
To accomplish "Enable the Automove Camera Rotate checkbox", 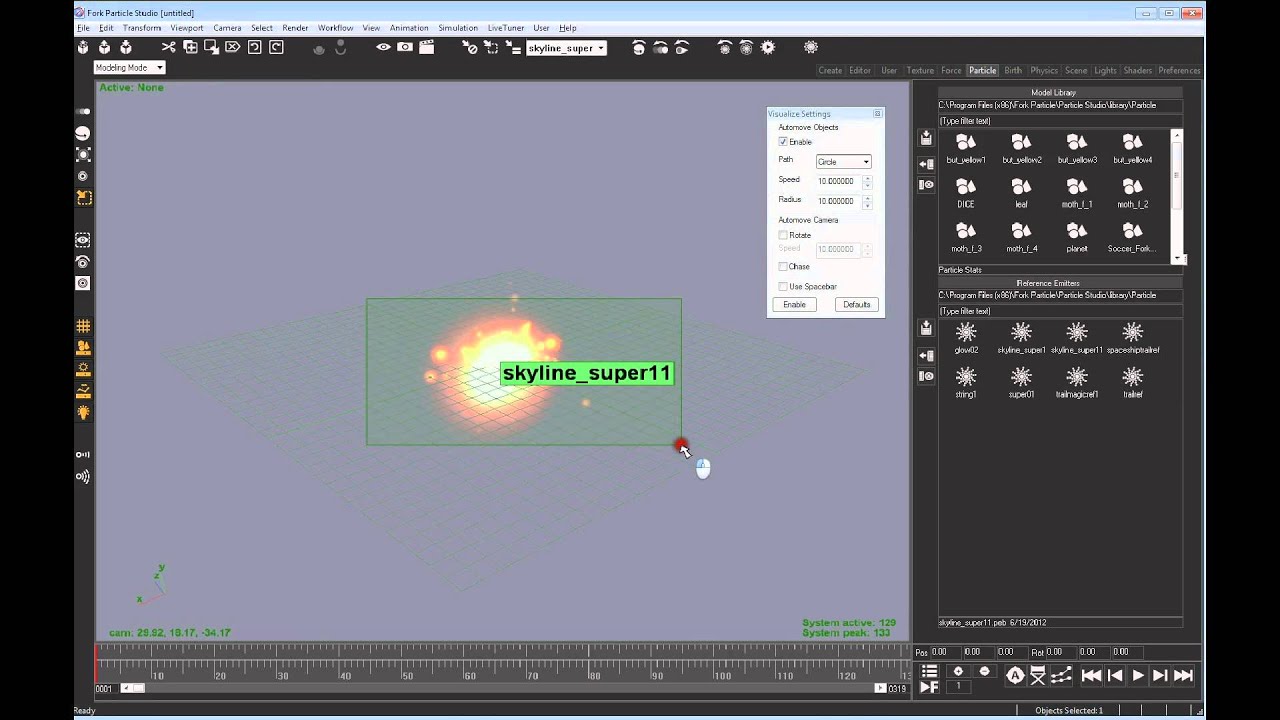I will (783, 235).
